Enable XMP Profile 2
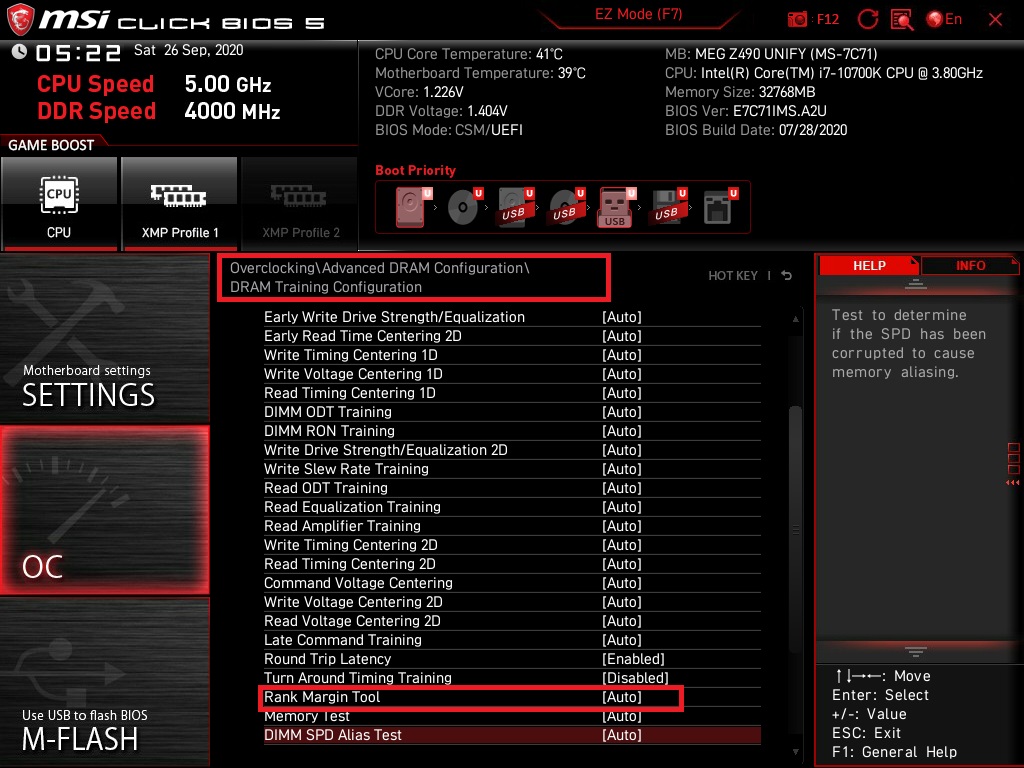1024x768 pixels. [x=300, y=204]
